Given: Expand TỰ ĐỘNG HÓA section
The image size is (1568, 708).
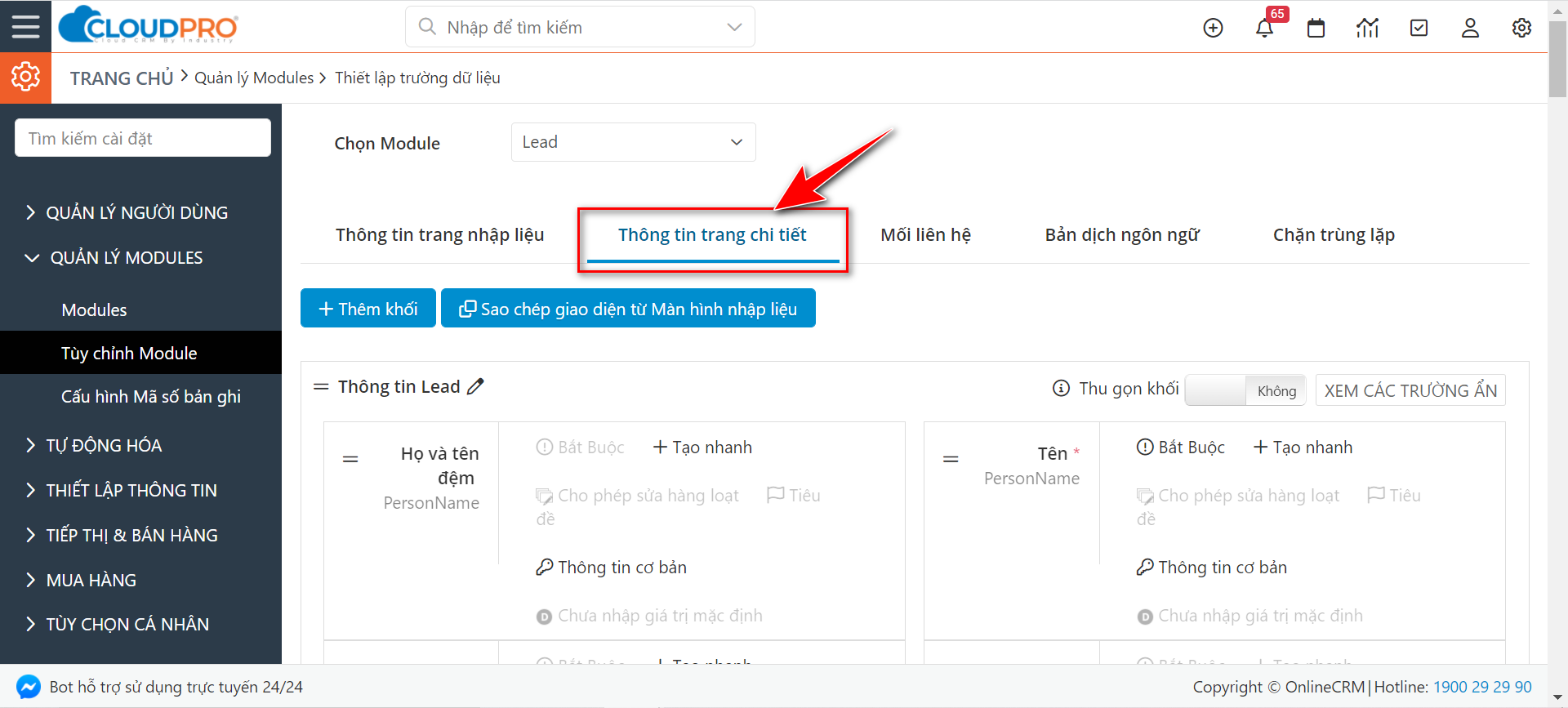Looking at the screenshot, I should [x=94, y=446].
